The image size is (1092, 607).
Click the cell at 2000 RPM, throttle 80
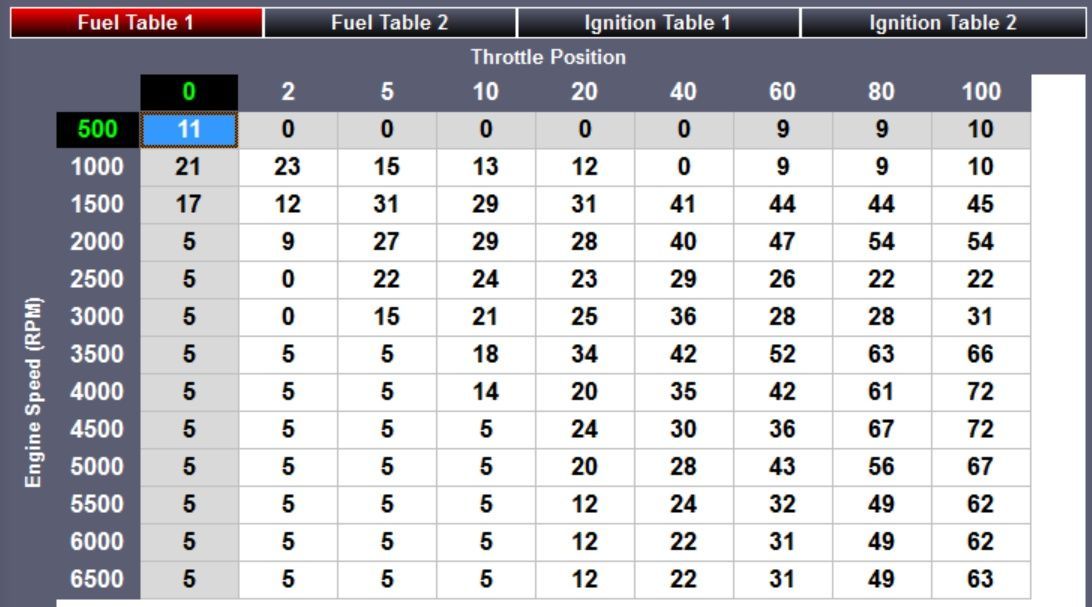[x=881, y=242]
